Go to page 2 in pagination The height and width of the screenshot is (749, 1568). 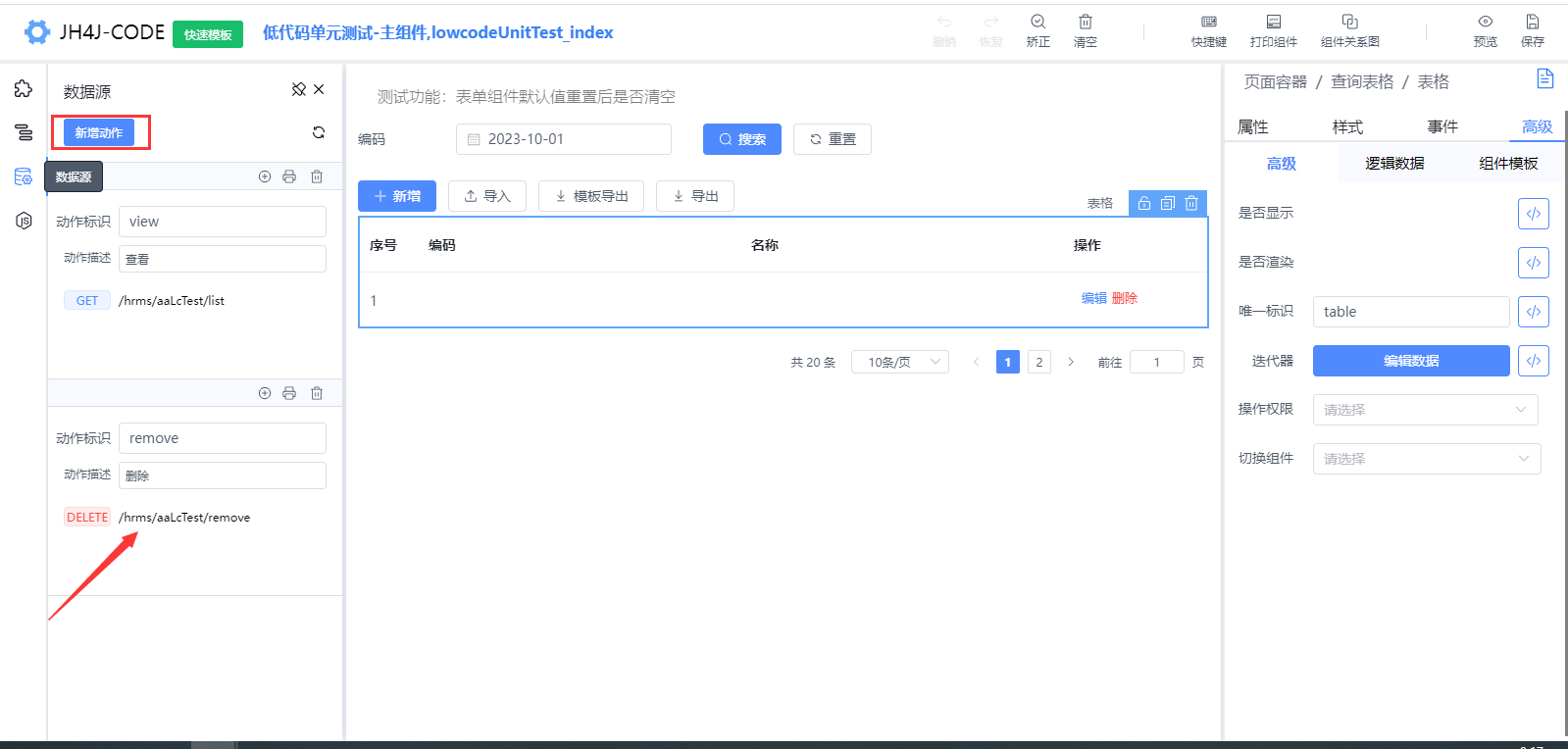tap(1039, 362)
